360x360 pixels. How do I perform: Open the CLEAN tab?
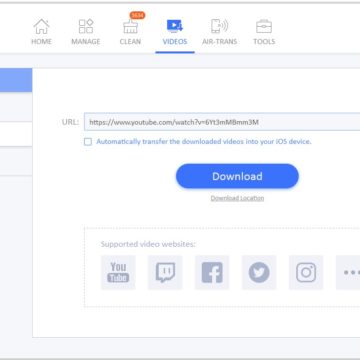pyautogui.click(x=130, y=32)
